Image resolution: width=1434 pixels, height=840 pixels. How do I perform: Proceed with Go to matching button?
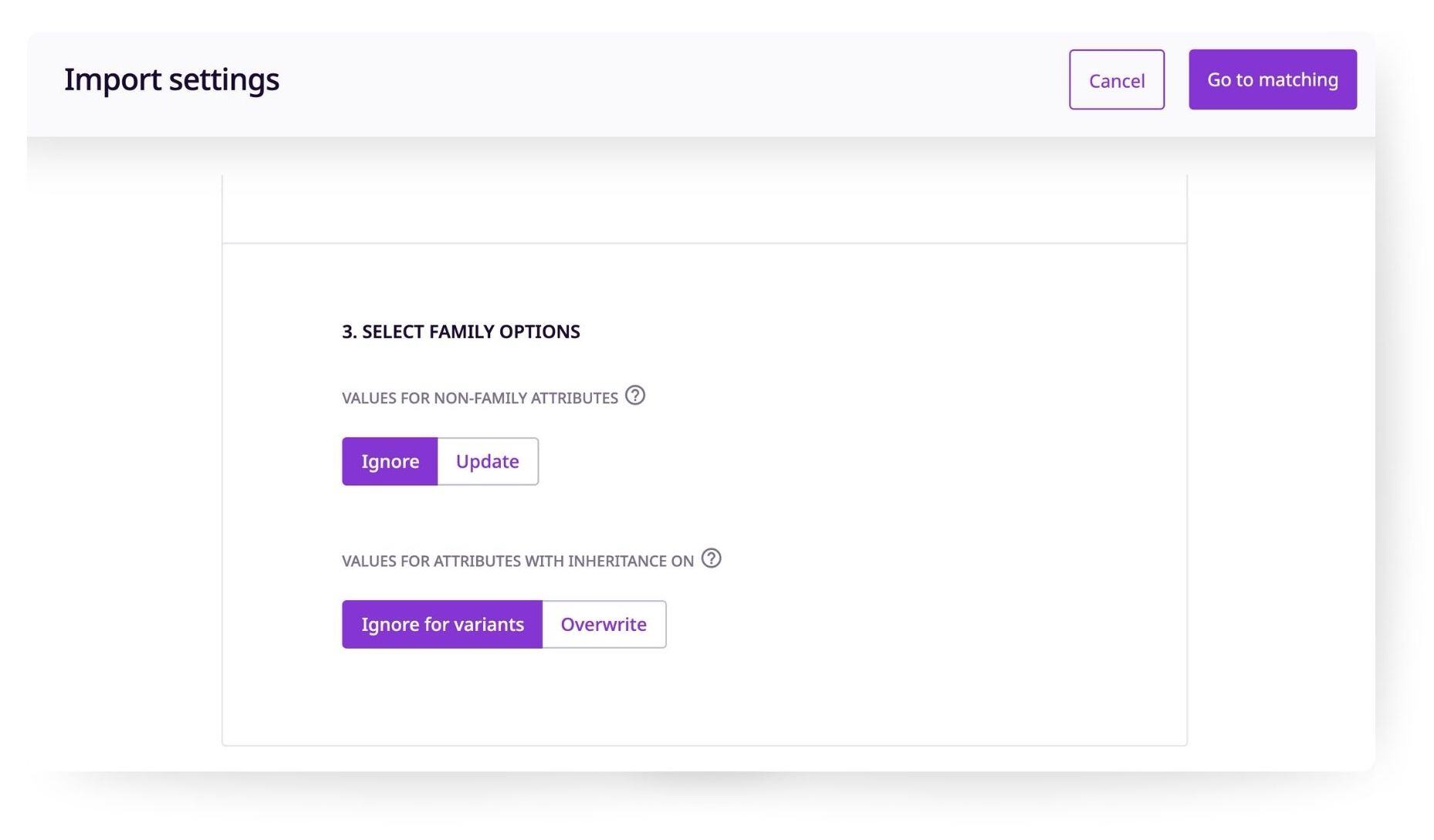pyautogui.click(x=1272, y=79)
